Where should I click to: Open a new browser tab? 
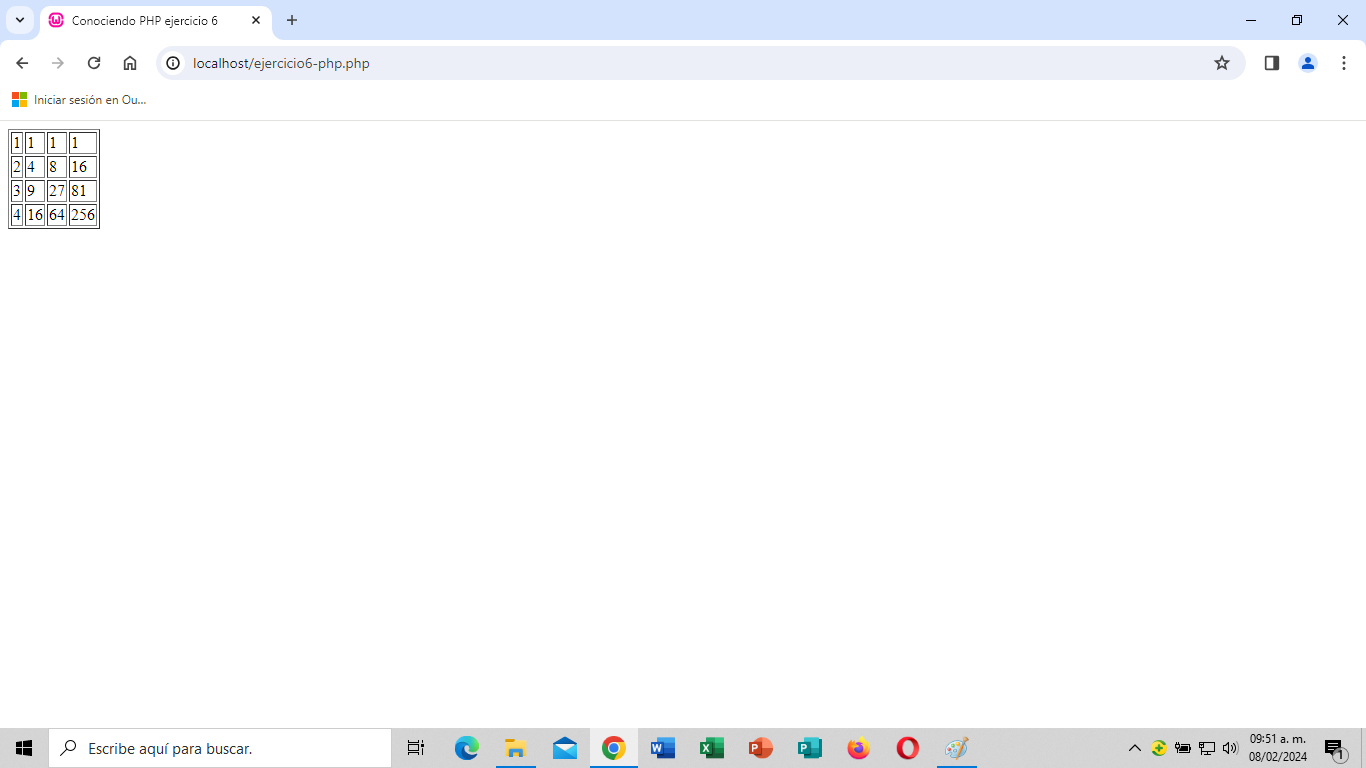click(292, 20)
